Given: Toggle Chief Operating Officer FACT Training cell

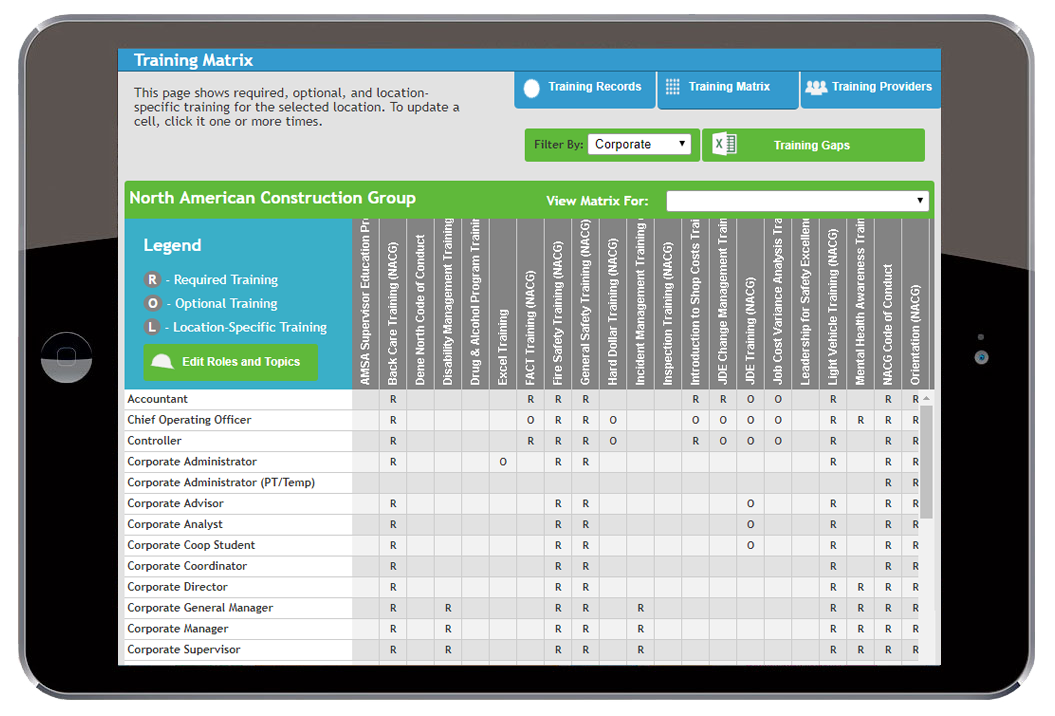Looking at the screenshot, I should pos(530,420).
